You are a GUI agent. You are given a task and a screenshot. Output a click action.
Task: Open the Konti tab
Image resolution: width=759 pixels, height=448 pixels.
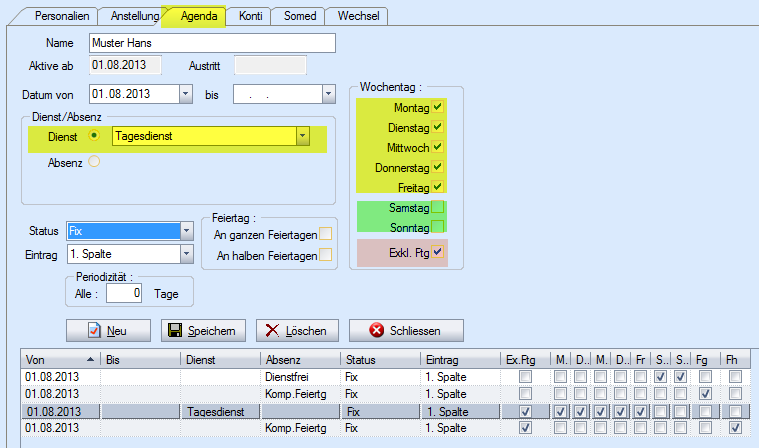click(x=250, y=16)
